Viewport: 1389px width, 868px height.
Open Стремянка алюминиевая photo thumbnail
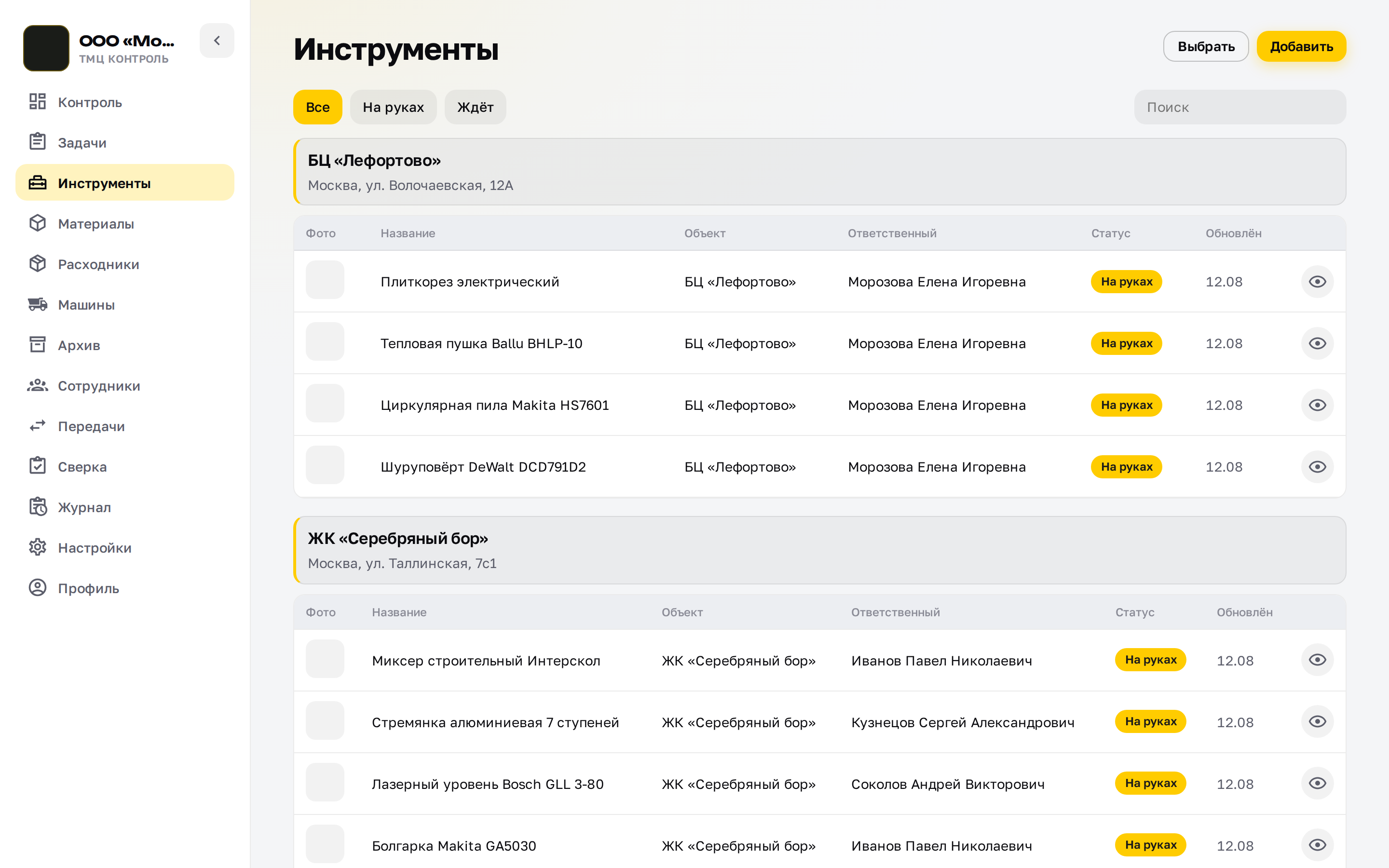(325, 720)
